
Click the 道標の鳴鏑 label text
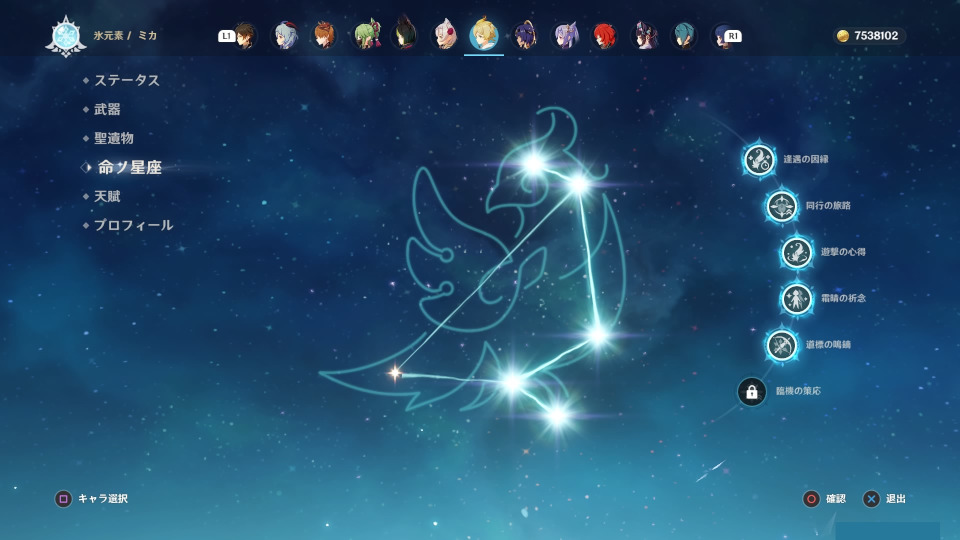828,345
